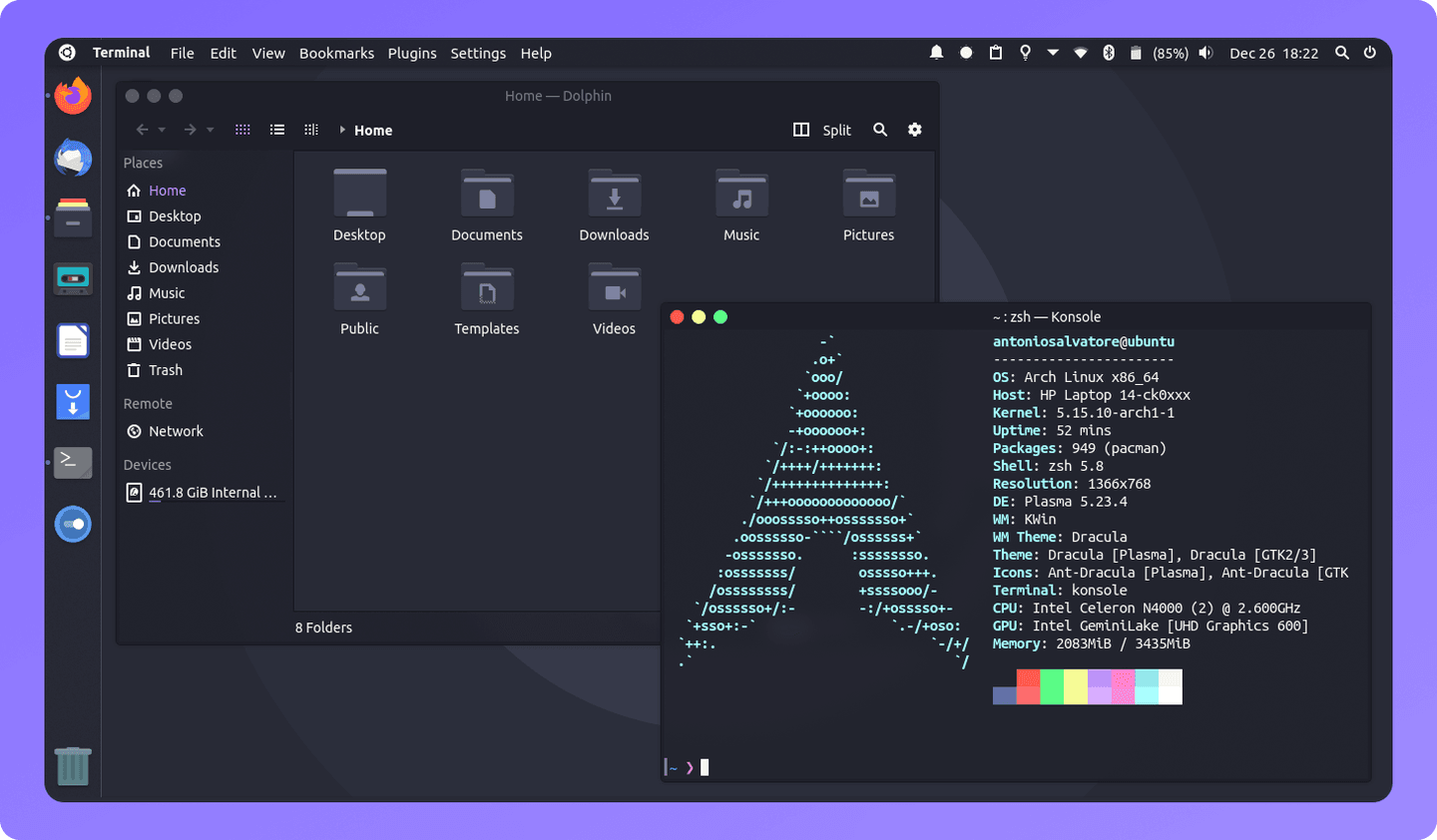Viewport: 1437px width, 840px height.
Task: Open the Home breadcrumb chevron
Action: coord(344,130)
